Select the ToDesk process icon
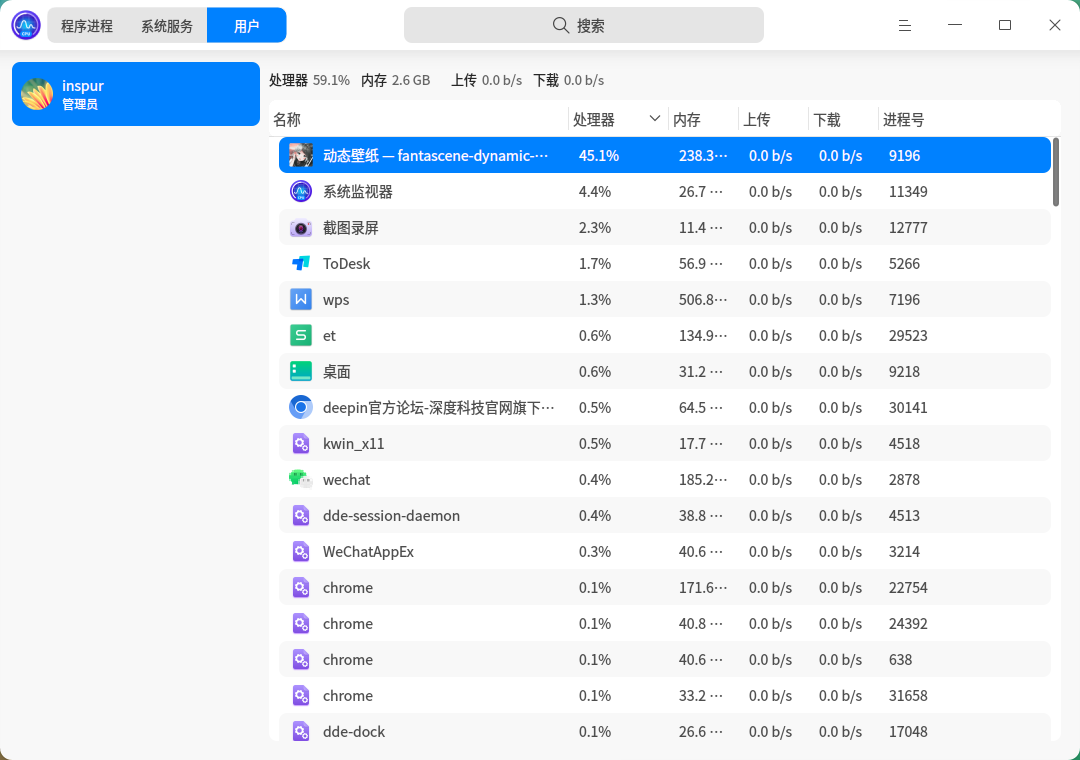The image size is (1080, 760). [x=301, y=263]
